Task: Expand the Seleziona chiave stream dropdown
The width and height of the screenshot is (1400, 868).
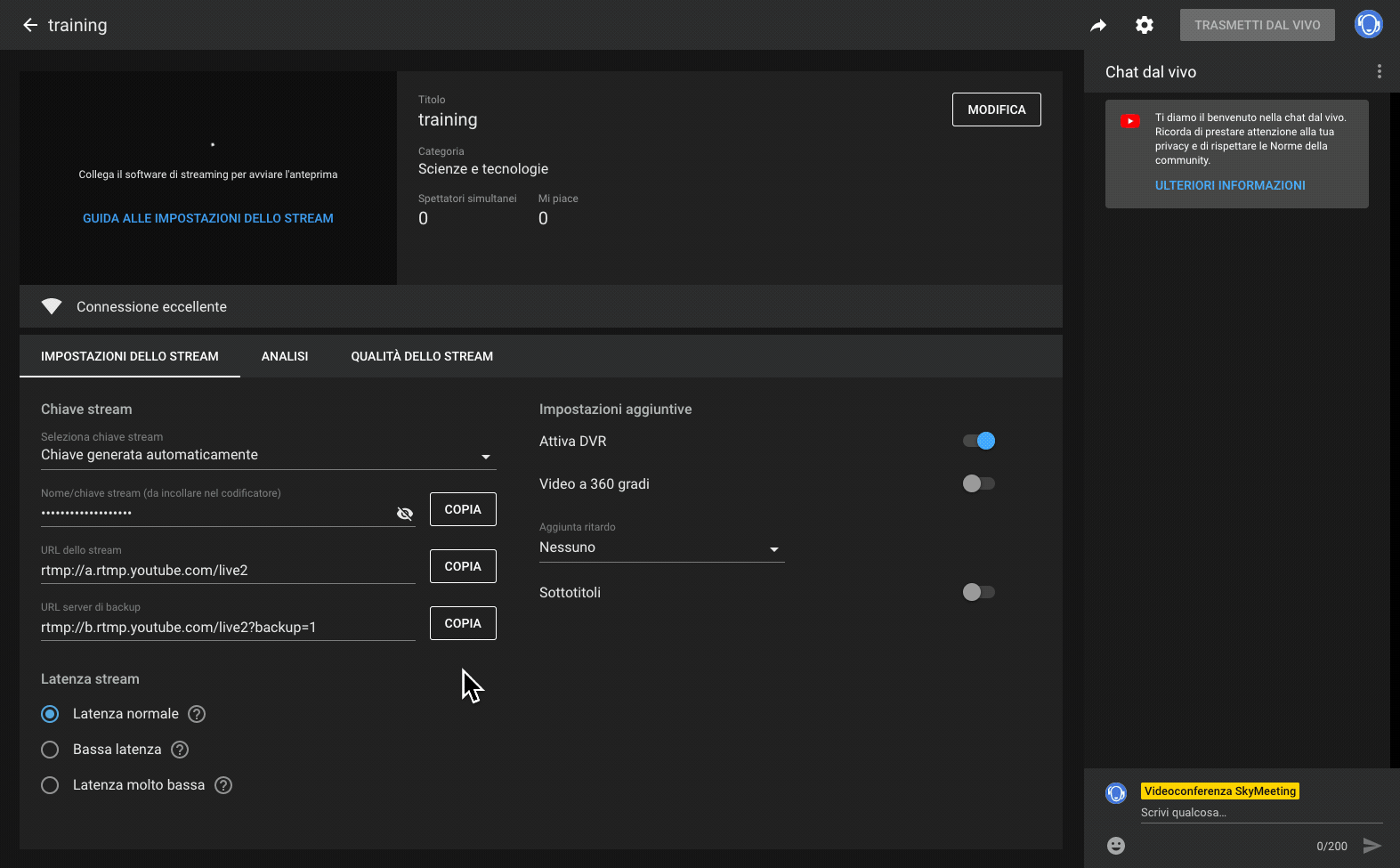Action: (268, 456)
